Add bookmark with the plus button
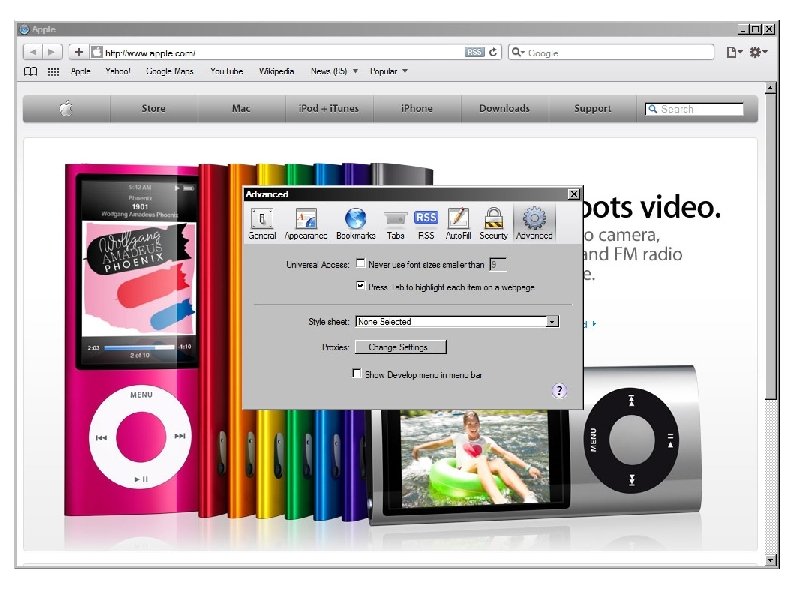The width and height of the screenshot is (794, 595). click(78, 52)
